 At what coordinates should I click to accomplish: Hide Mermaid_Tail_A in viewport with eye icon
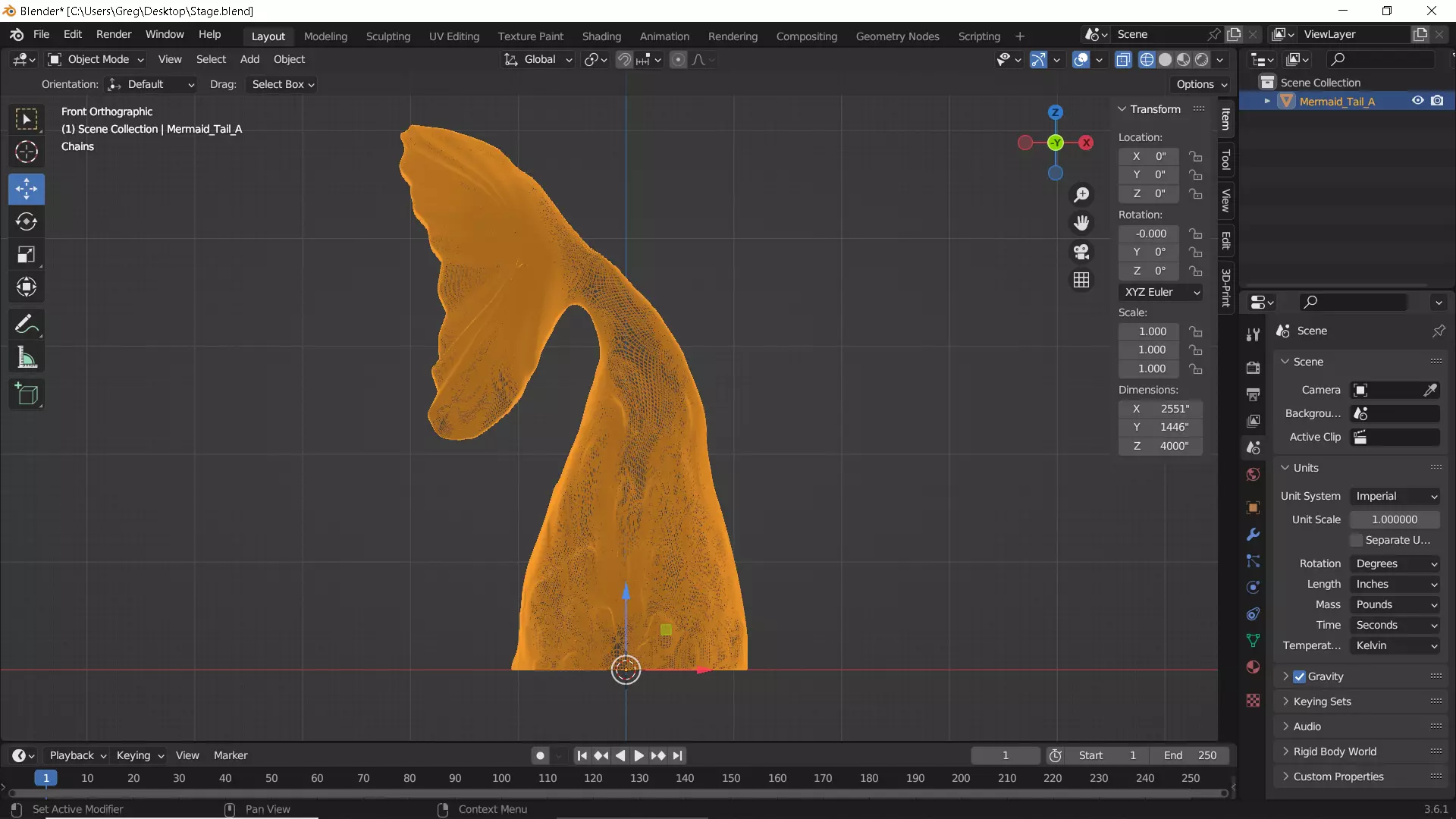coord(1417,101)
